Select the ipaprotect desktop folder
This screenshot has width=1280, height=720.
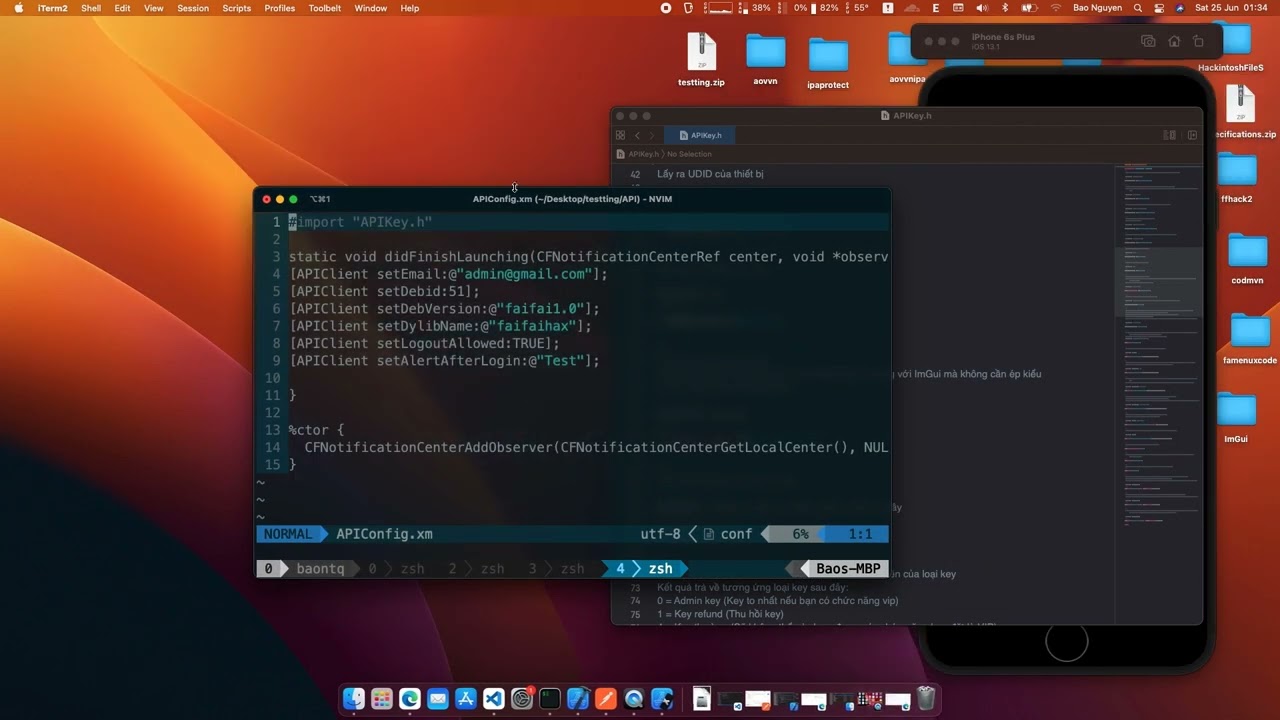828,62
